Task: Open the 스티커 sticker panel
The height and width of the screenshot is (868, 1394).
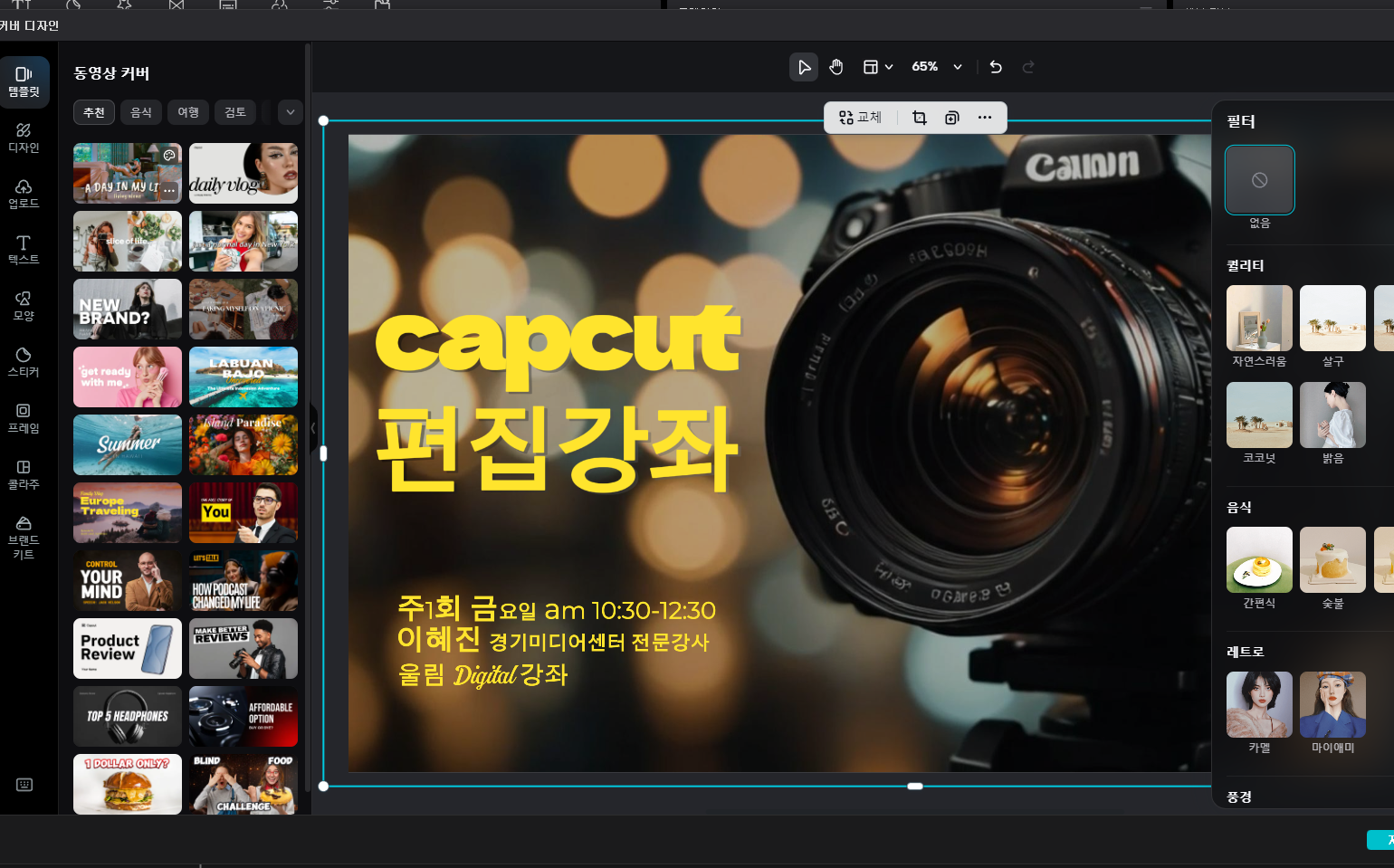Action: (24, 361)
